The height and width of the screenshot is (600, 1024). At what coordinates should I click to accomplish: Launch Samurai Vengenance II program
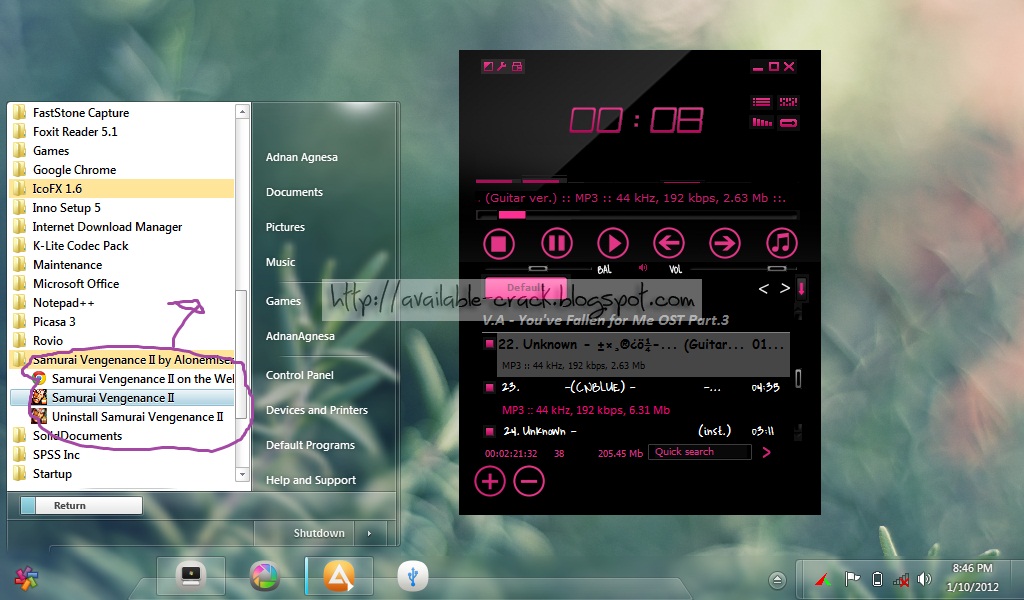(122, 398)
